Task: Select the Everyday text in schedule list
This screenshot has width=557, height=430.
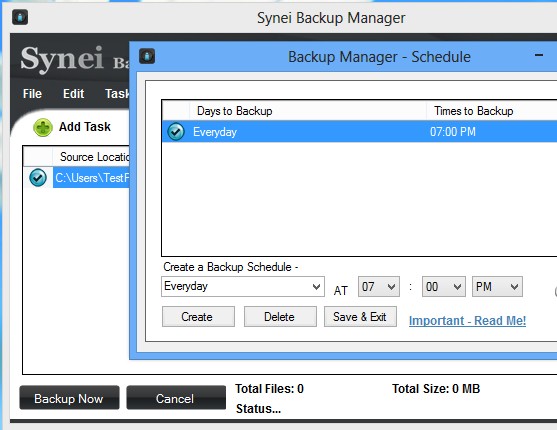Action: (x=215, y=132)
